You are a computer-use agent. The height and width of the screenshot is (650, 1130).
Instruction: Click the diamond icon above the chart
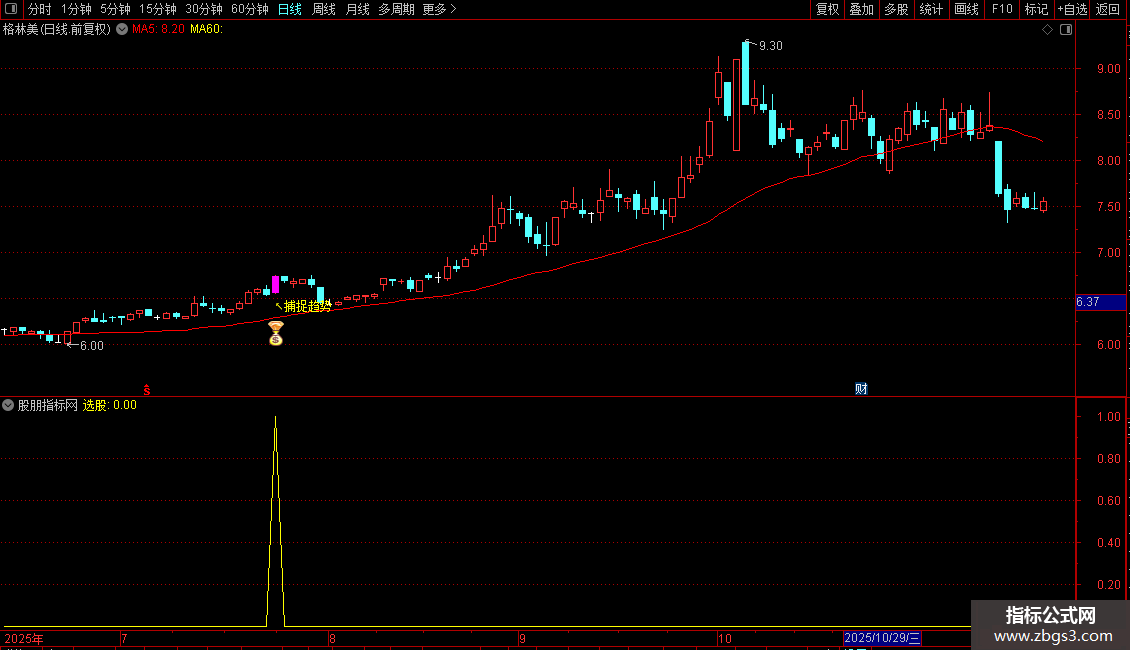[1048, 30]
